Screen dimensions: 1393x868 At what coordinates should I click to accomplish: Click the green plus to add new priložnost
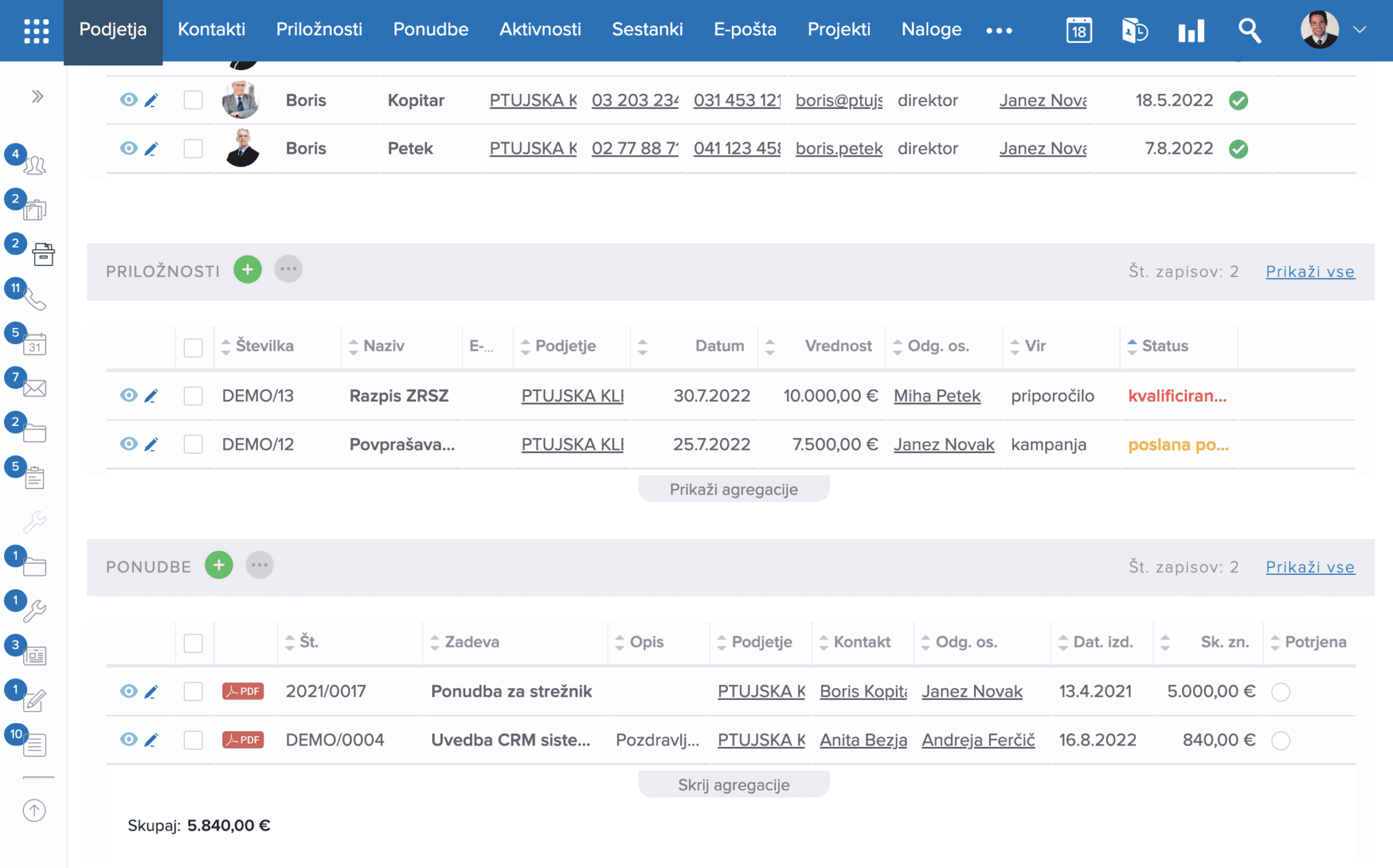(248, 269)
